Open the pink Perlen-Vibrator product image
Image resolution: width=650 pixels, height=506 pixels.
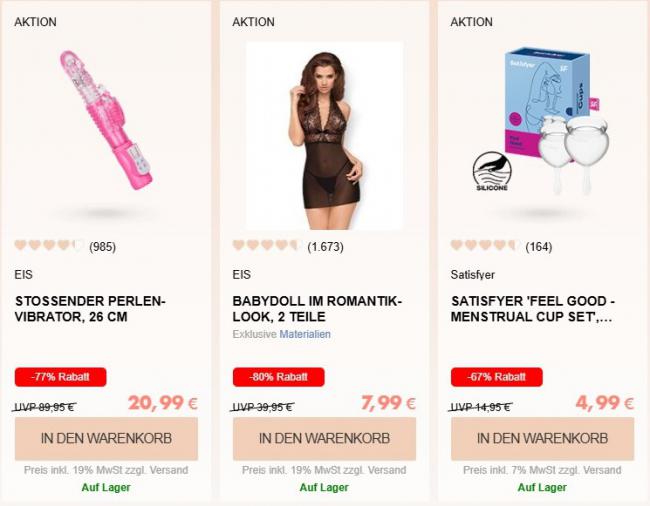[107, 120]
